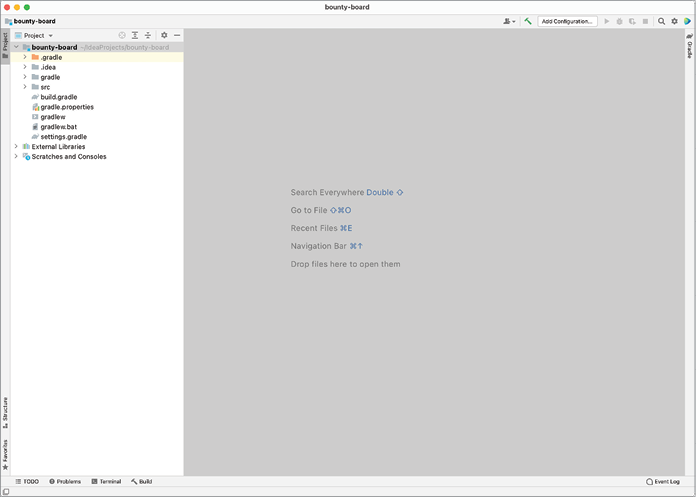Image resolution: width=696 pixels, height=497 pixels.
Task: Open the Event Log
Action: 663,482
